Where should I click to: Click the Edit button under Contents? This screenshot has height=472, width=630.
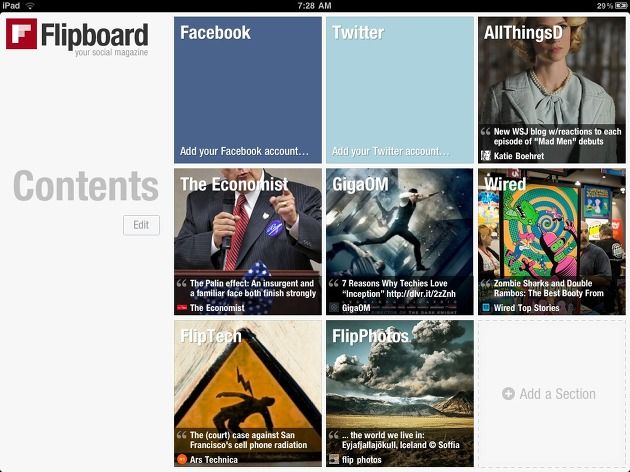pyautogui.click(x=141, y=225)
